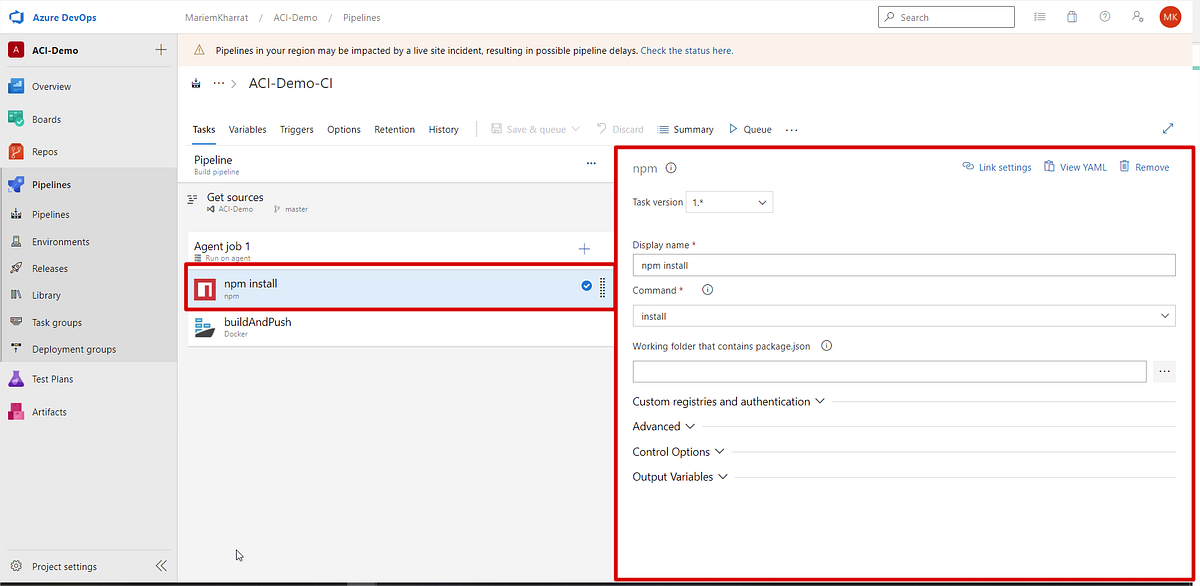Navigate to Test Plans
The width and height of the screenshot is (1200, 586).
pyautogui.click(x=52, y=378)
